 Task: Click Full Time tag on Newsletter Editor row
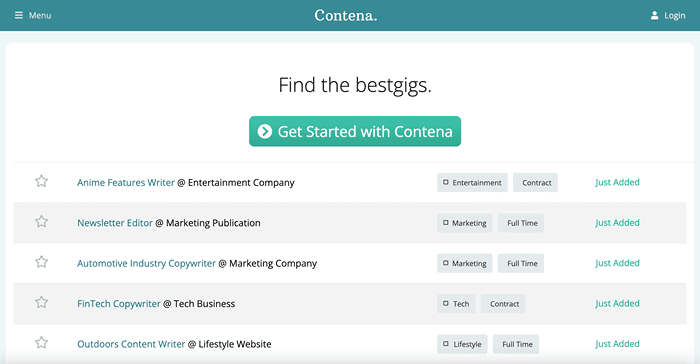[x=521, y=223]
